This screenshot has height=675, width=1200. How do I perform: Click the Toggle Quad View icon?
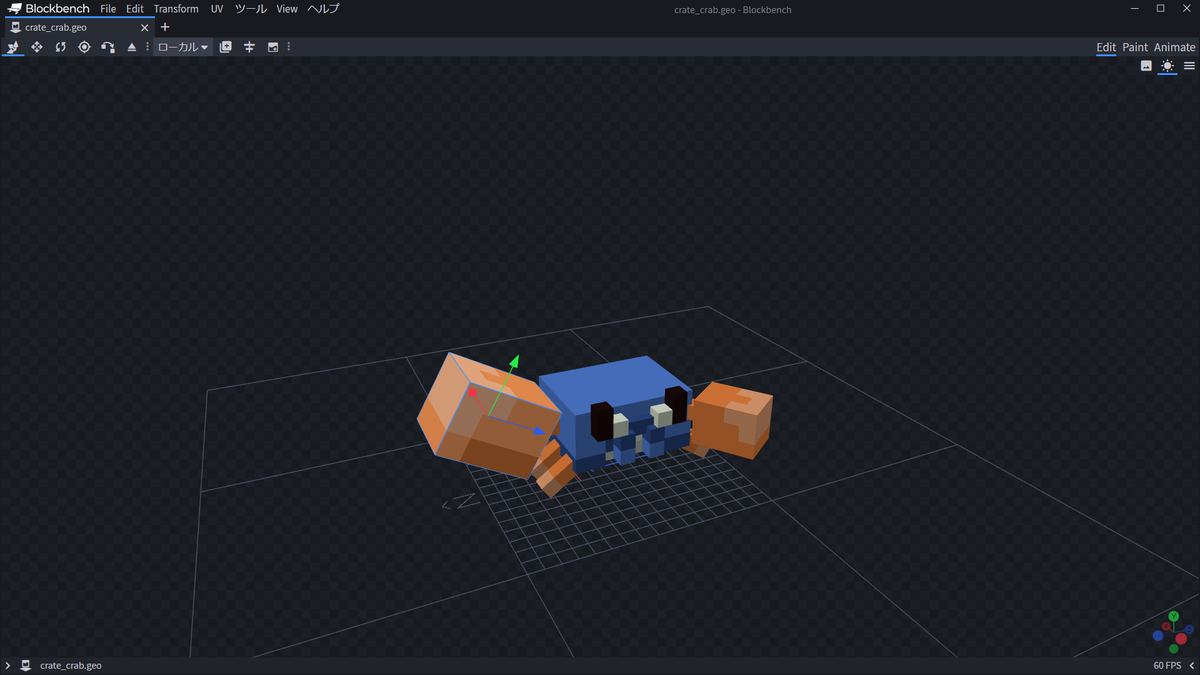coord(273,47)
